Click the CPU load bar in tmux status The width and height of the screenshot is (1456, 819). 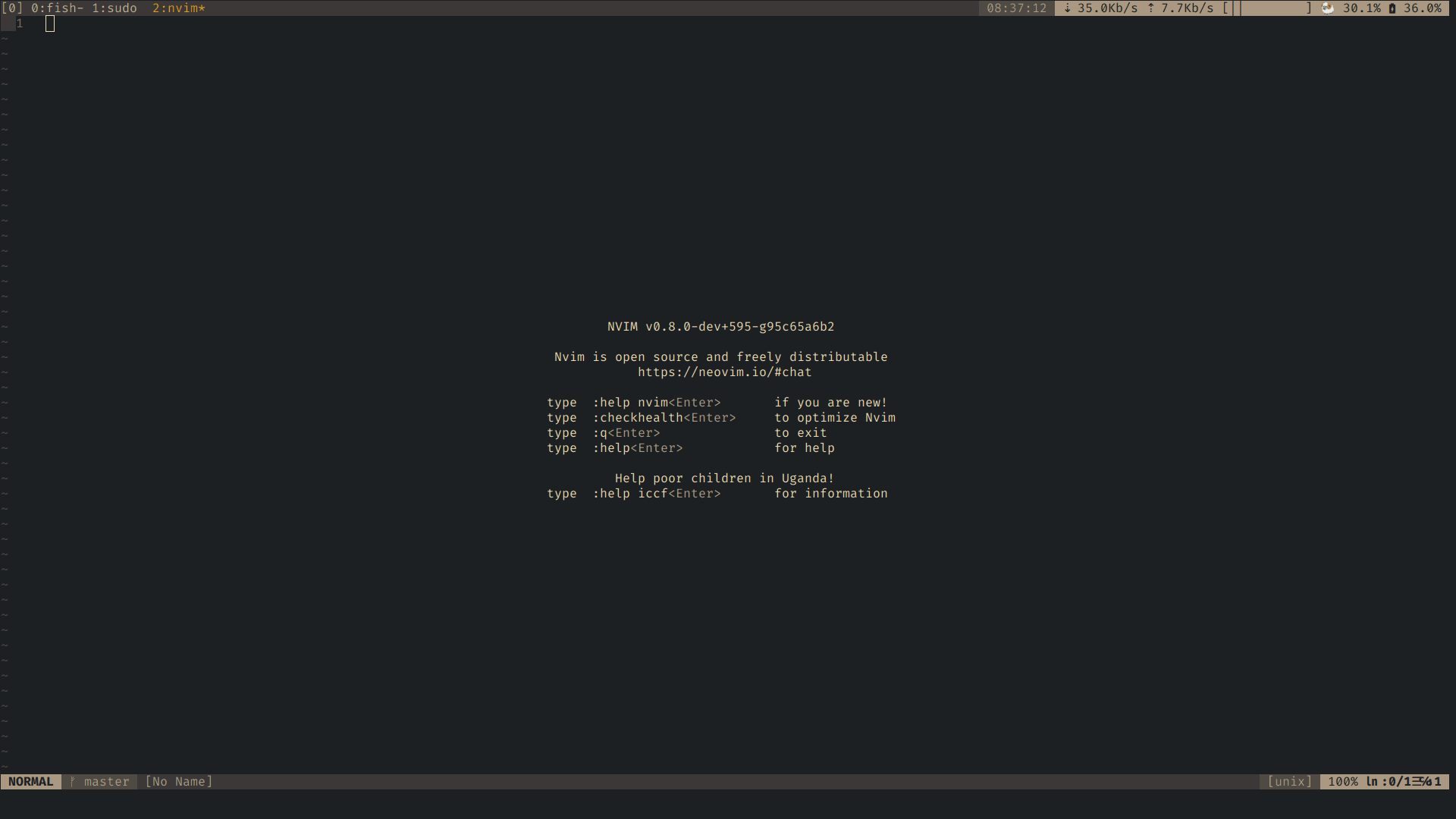pos(1267,8)
